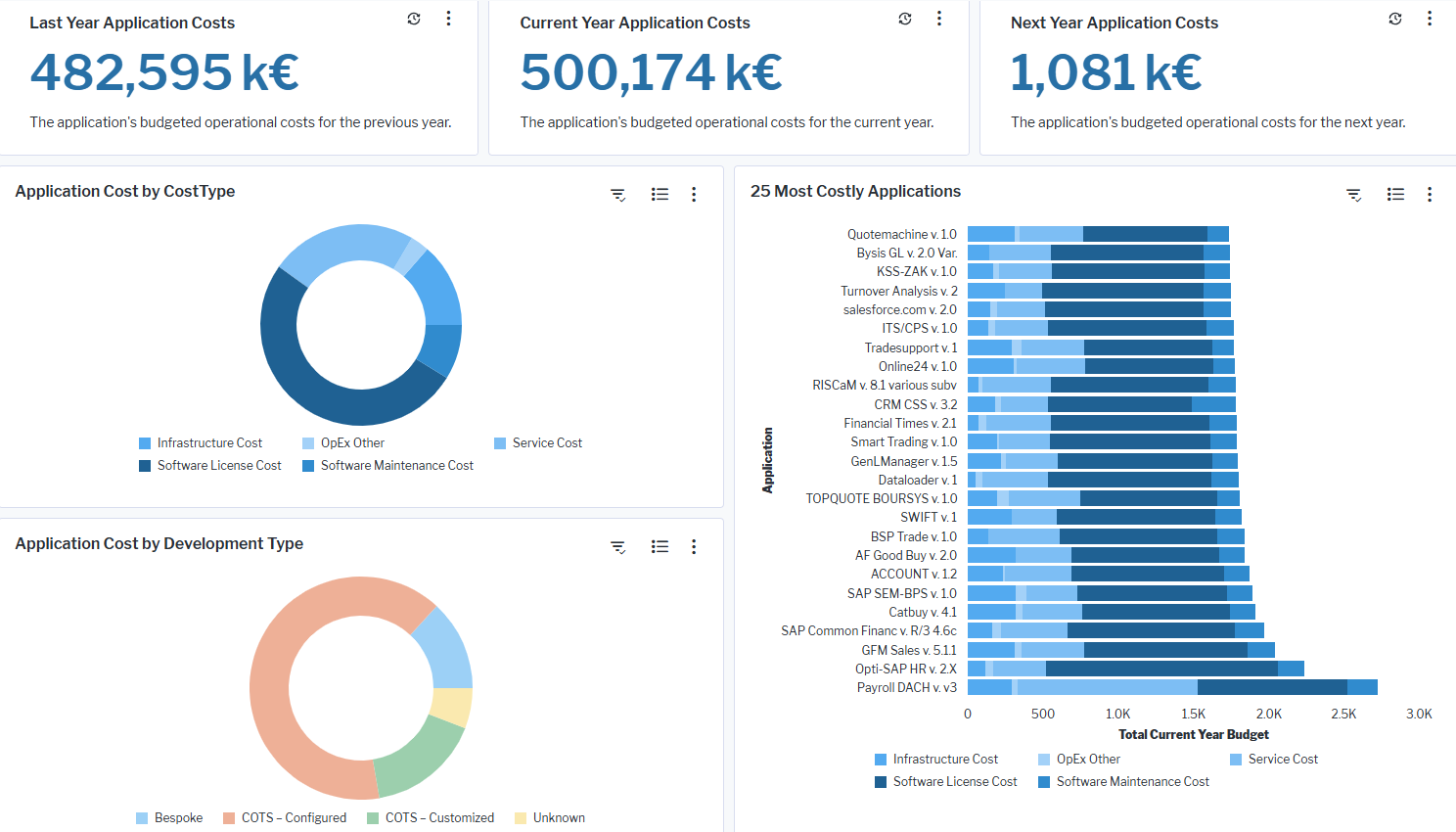Open filter icon on 25 Most Costly Applications
The height and width of the screenshot is (832, 1456).
1354,195
